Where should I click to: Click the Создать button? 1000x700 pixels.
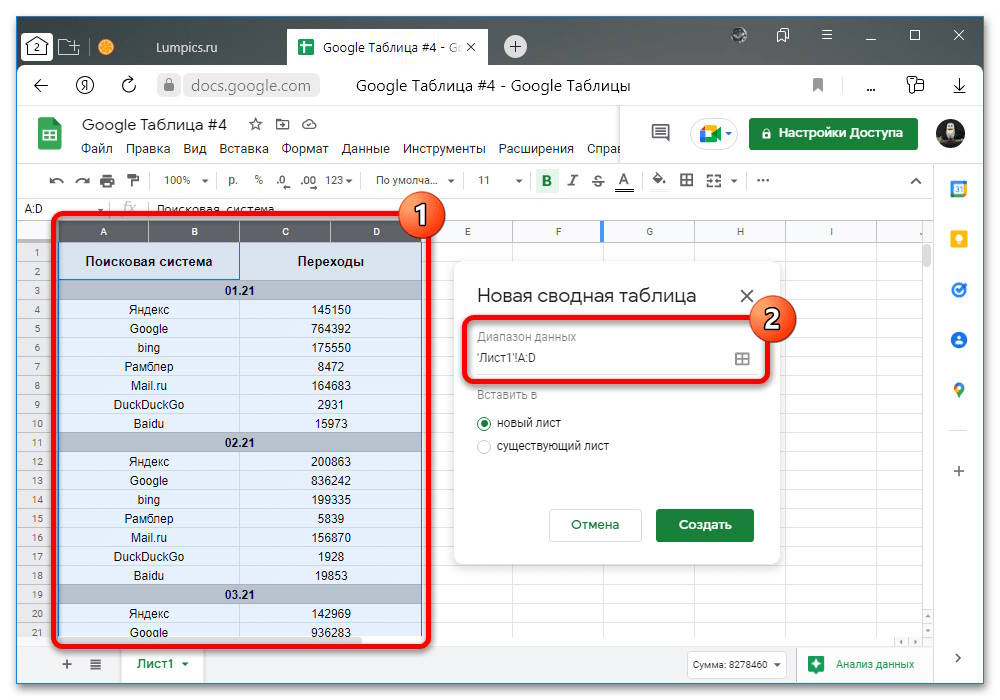(x=705, y=525)
